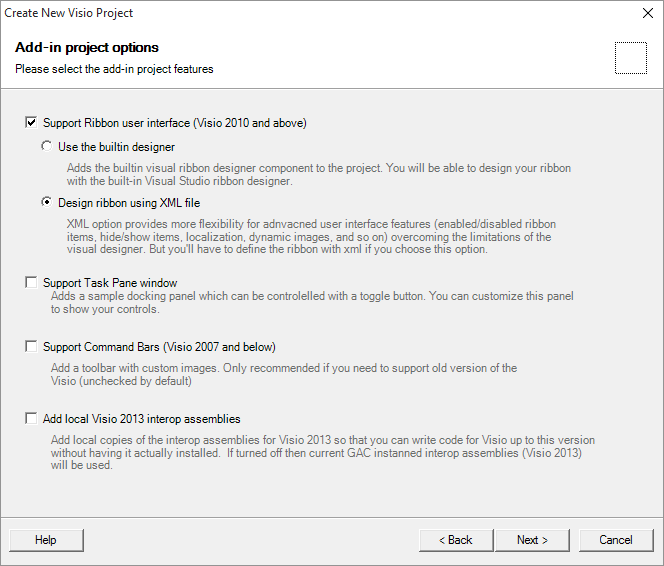Click the 'Design ribbon using XML file' label text
This screenshot has height=566, width=664.
(129, 203)
